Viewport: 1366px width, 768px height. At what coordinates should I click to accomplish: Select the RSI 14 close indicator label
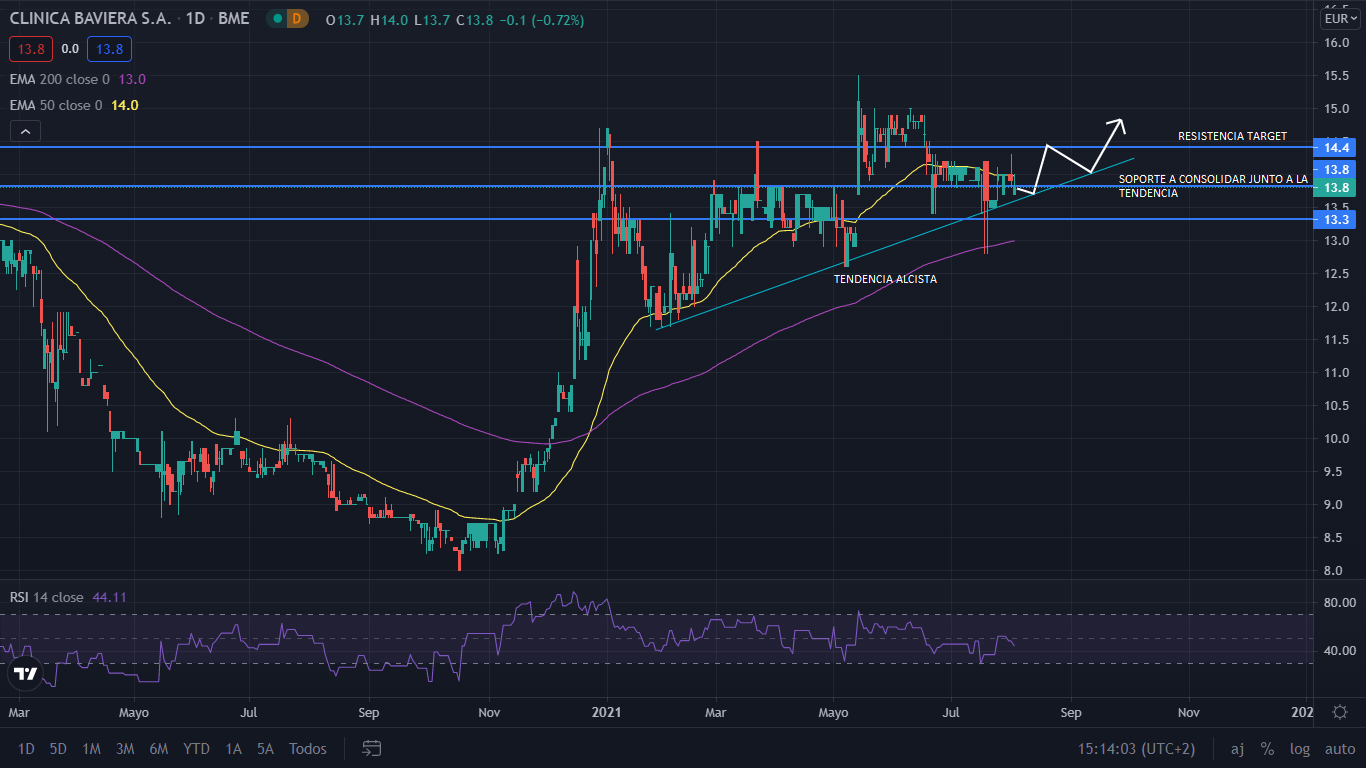[46, 597]
